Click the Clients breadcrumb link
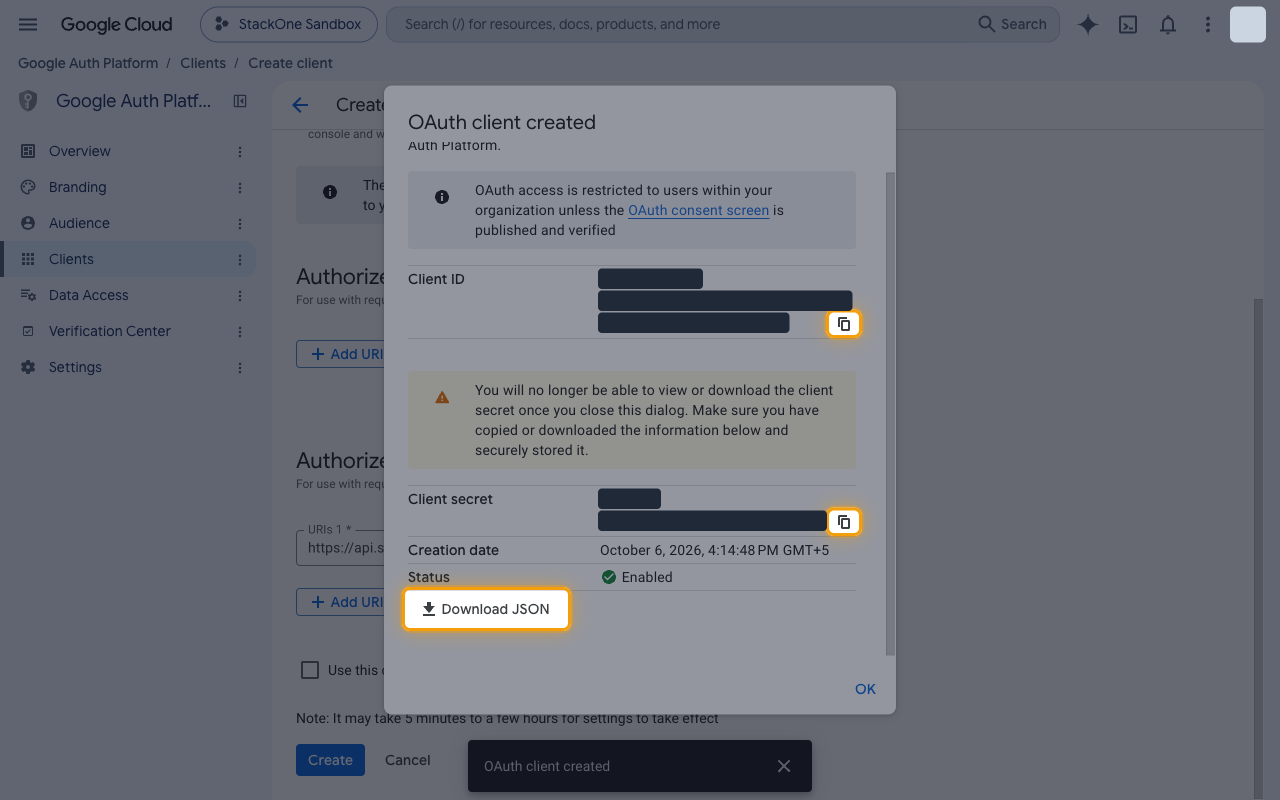Image resolution: width=1280 pixels, height=800 pixels. (203, 63)
